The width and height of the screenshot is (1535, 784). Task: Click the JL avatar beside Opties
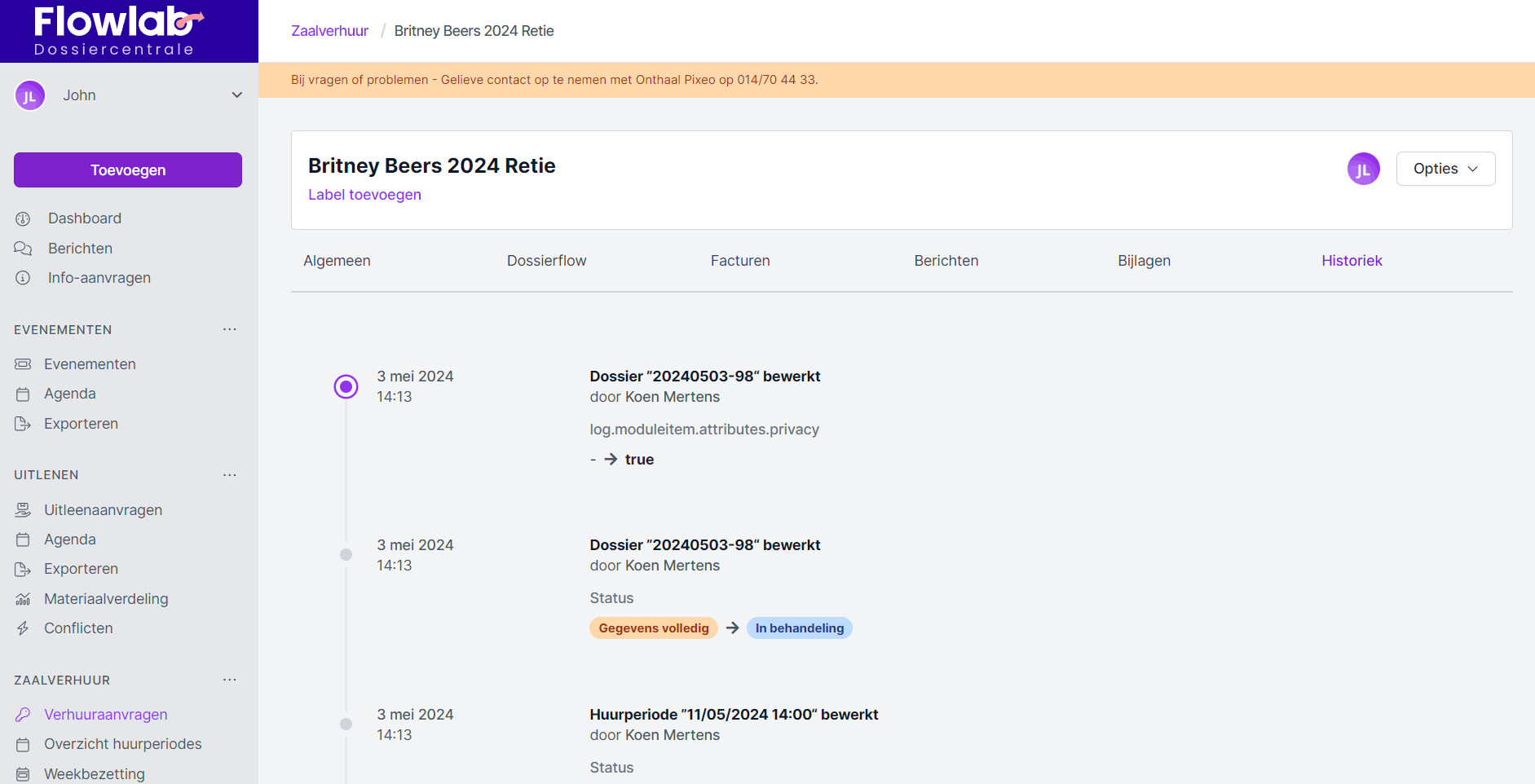coord(1363,169)
